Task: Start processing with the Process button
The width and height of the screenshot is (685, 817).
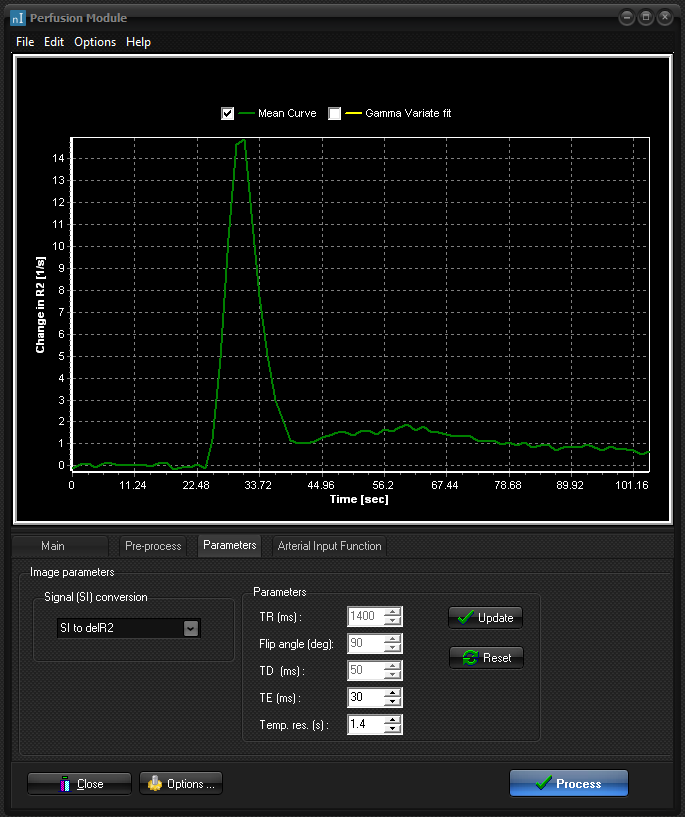Action: [568, 784]
